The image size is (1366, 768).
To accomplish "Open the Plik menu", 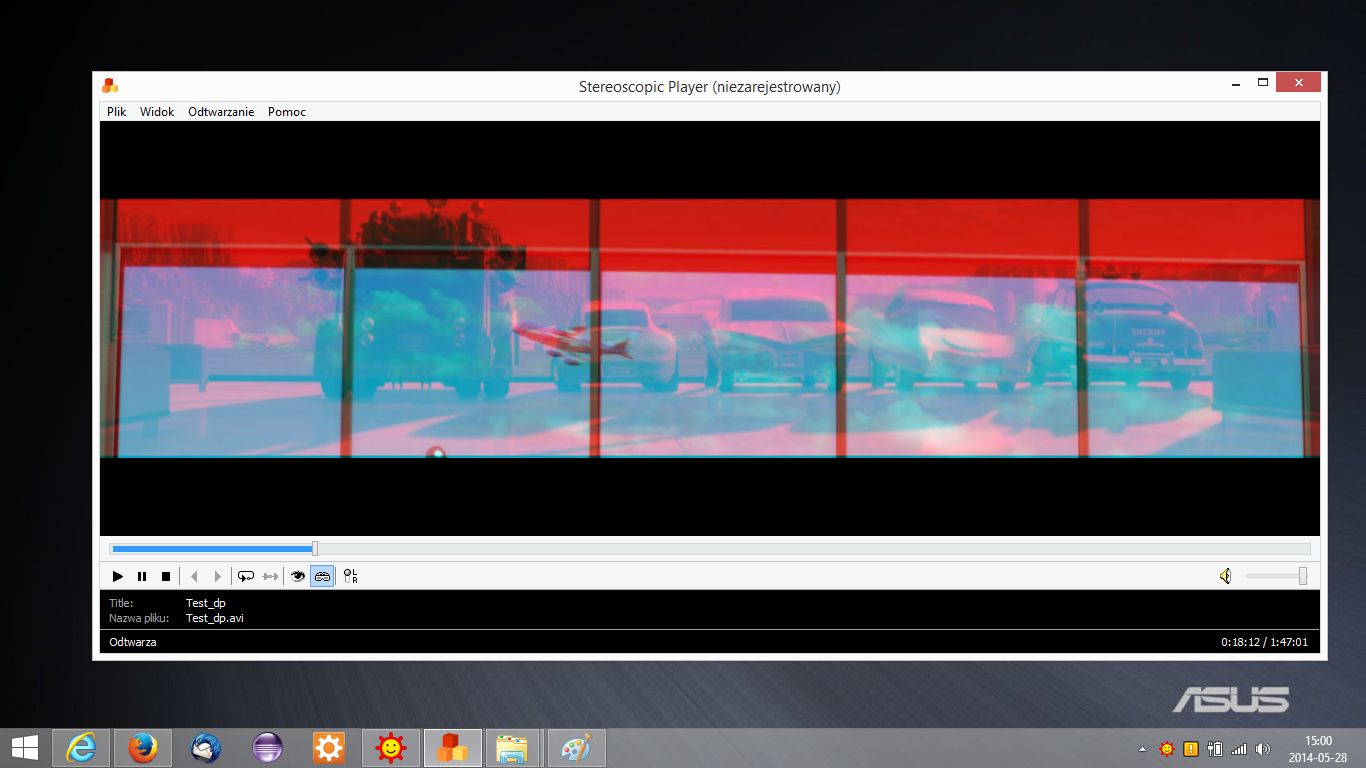I will (117, 112).
